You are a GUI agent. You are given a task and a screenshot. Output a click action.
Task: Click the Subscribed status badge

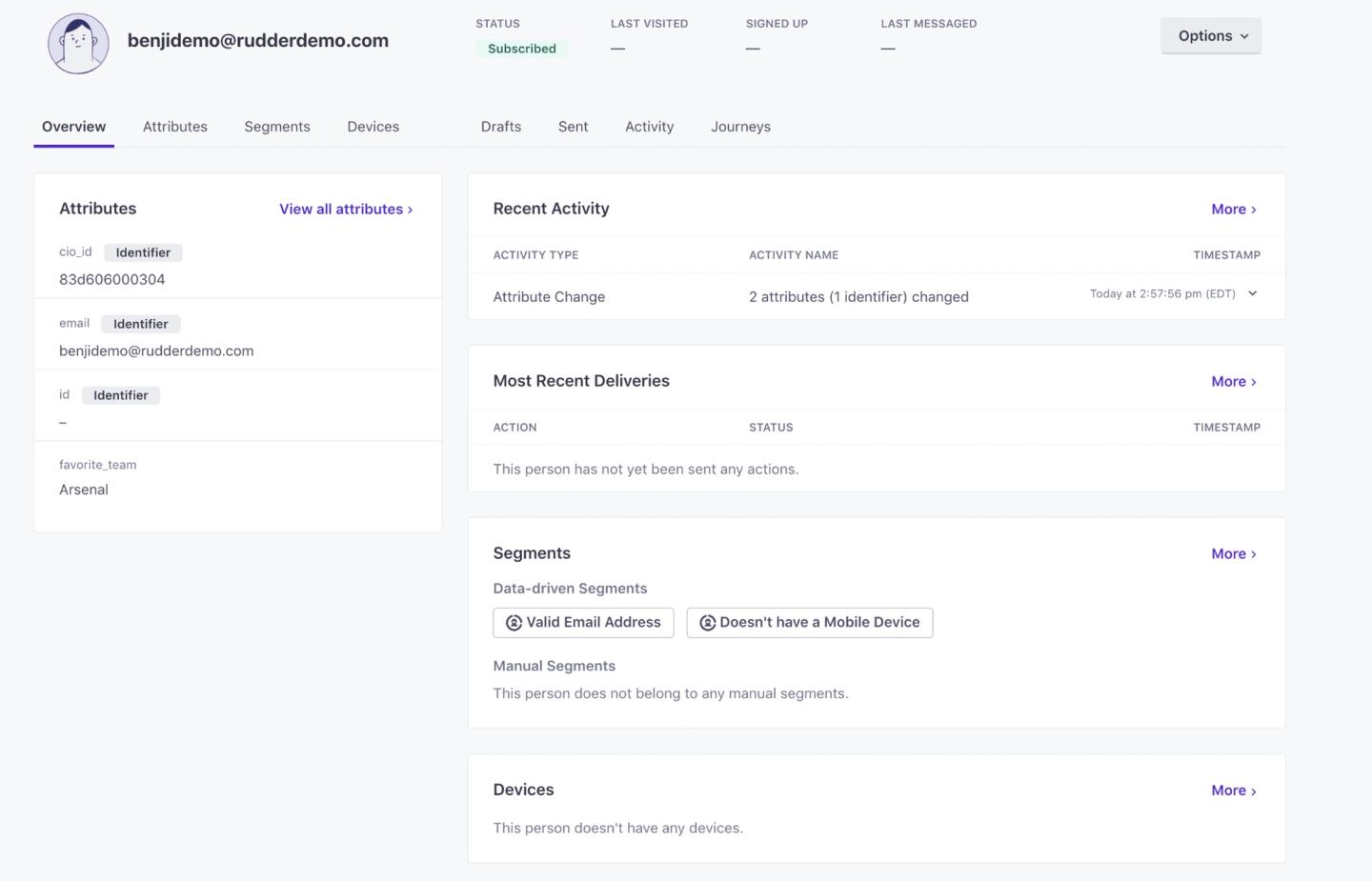click(x=521, y=49)
